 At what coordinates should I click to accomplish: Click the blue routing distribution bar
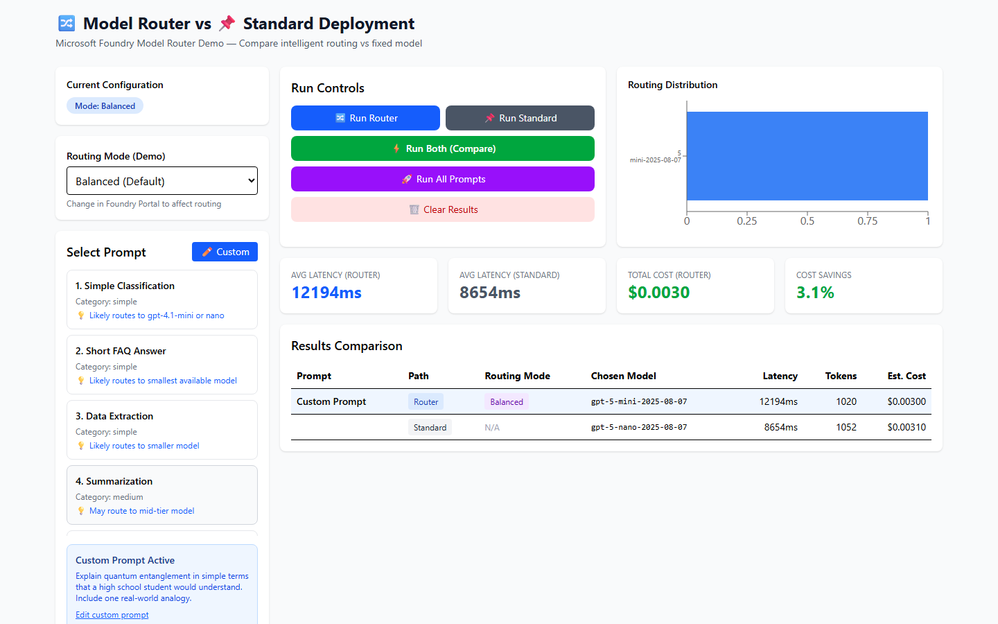pos(806,156)
